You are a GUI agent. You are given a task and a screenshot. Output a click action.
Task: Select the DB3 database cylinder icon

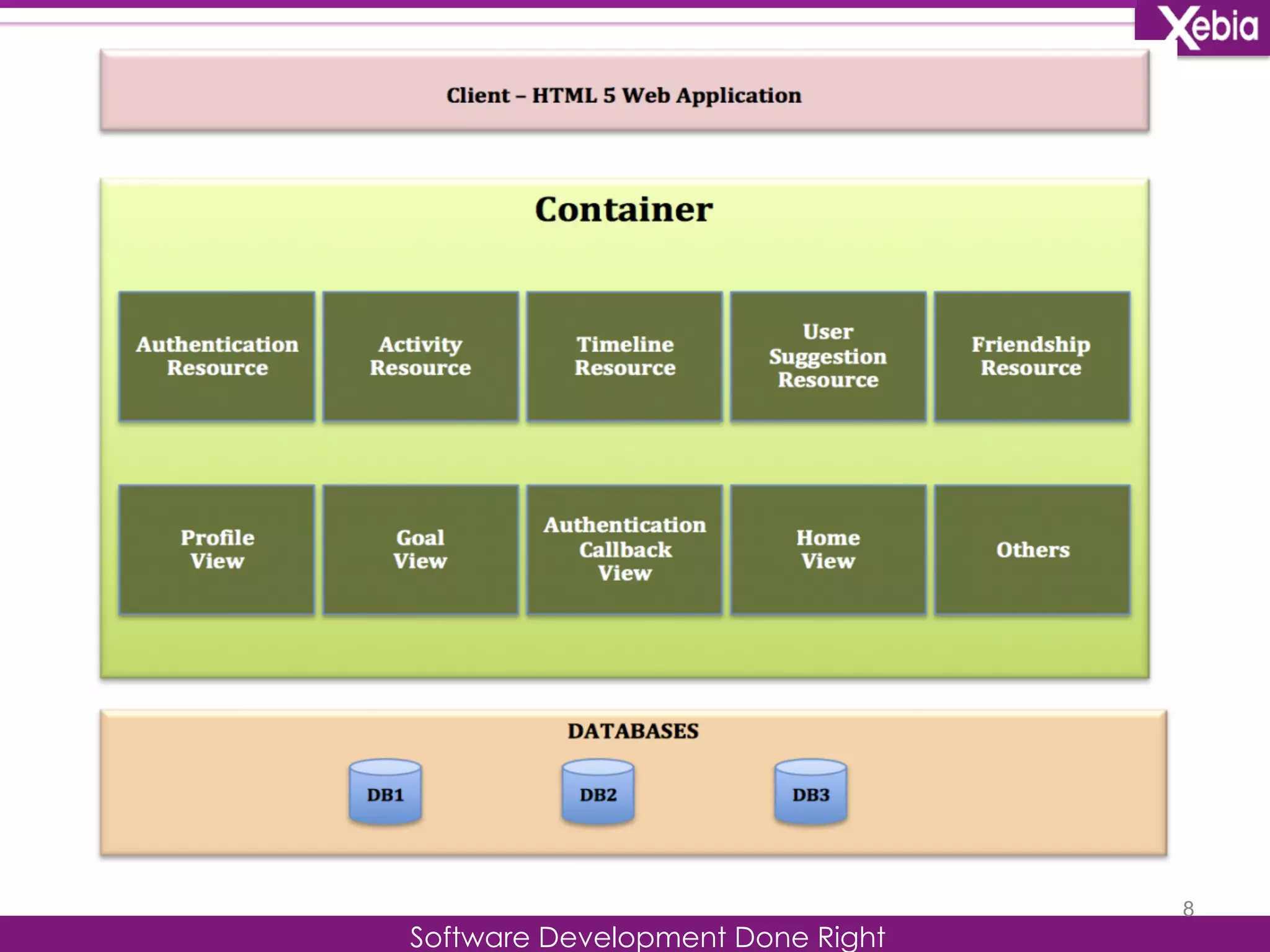810,792
